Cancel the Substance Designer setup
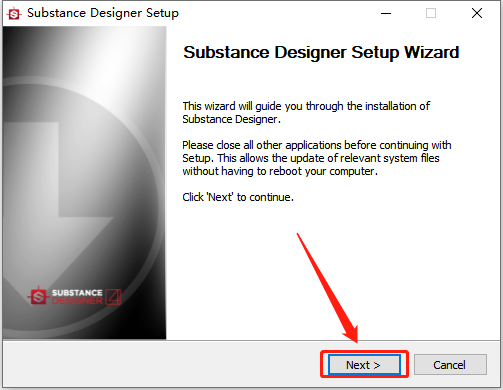The height and width of the screenshot is (390, 503). (450, 365)
